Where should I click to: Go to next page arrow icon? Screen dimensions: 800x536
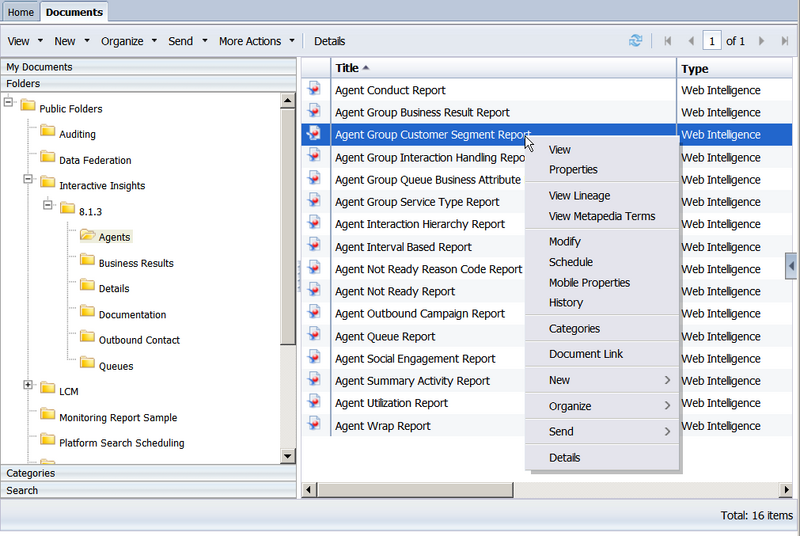761,41
